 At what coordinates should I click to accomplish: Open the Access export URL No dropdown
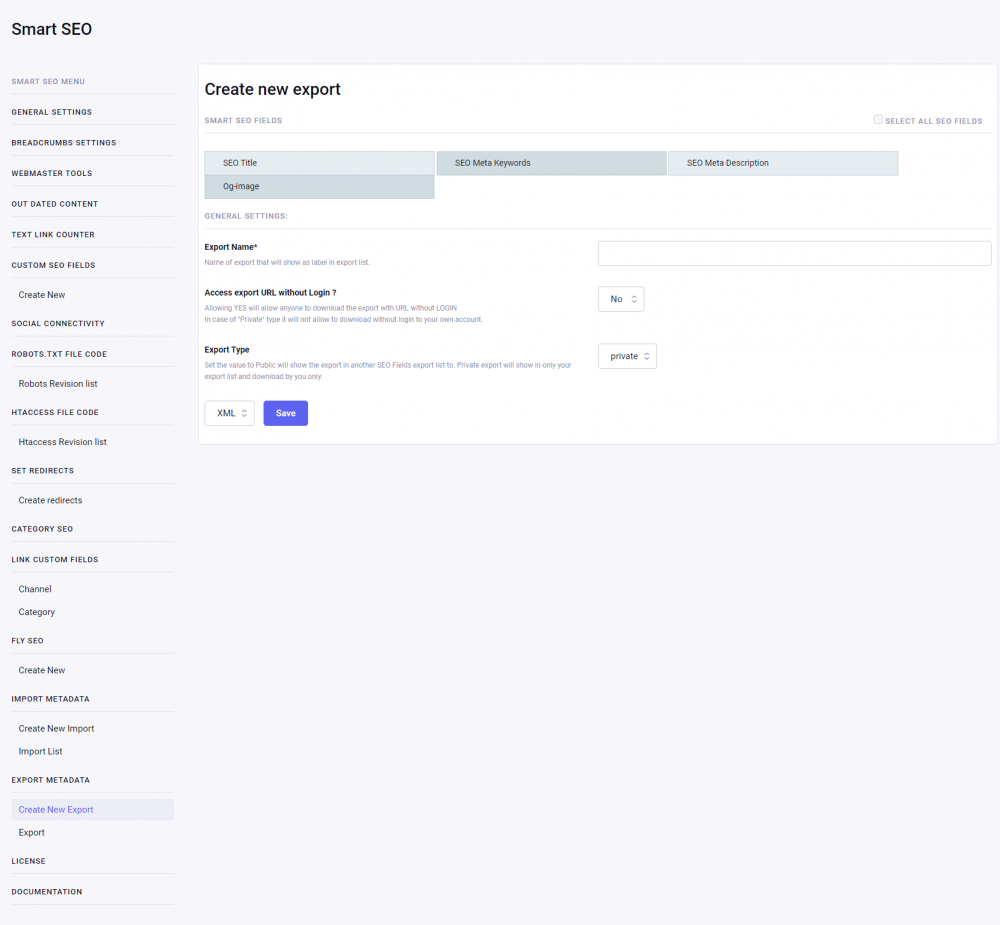[x=621, y=299]
